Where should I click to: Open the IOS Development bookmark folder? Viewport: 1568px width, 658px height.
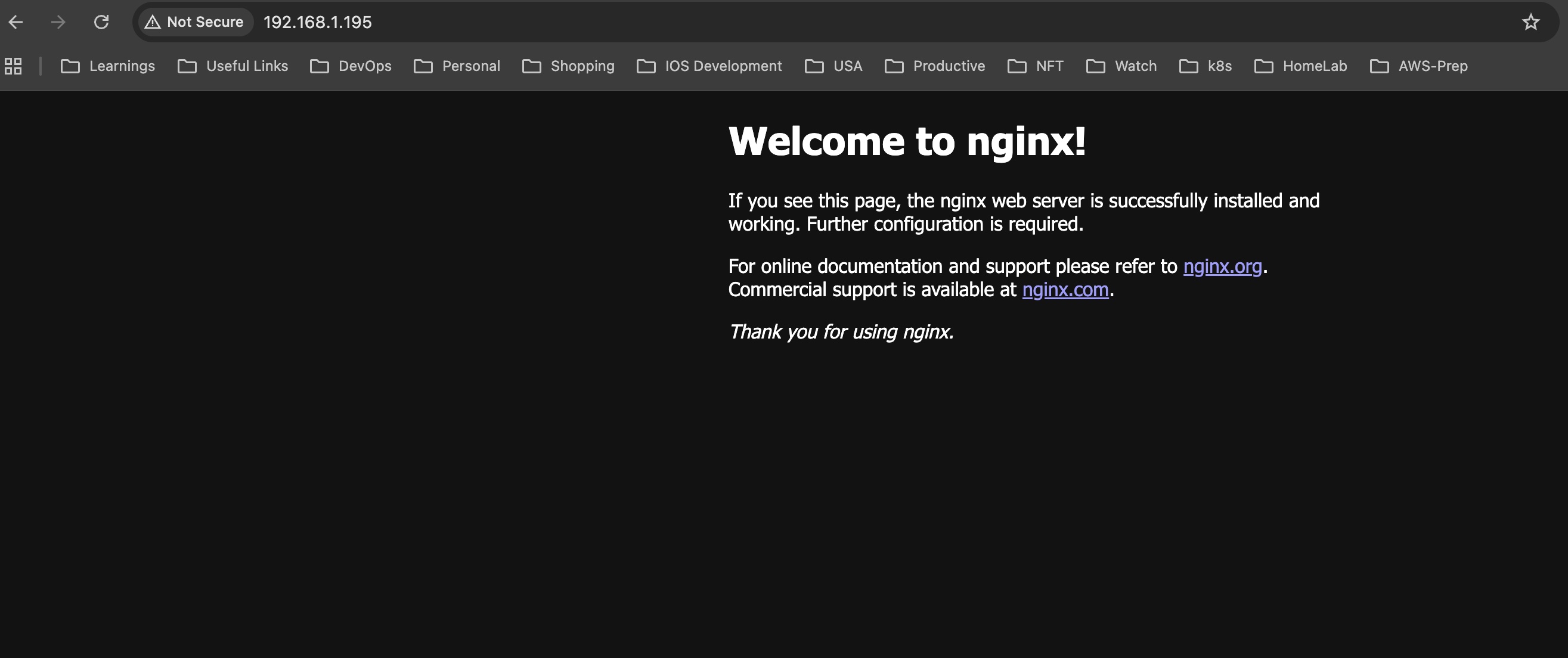709,66
